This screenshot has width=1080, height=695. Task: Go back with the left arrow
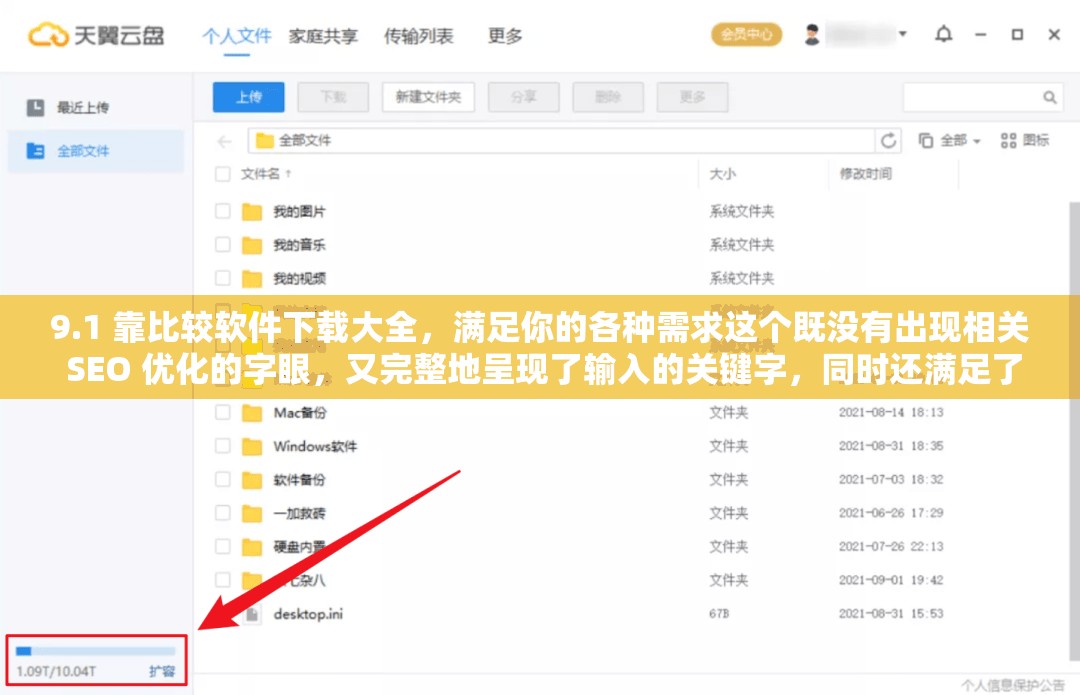pyautogui.click(x=225, y=142)
